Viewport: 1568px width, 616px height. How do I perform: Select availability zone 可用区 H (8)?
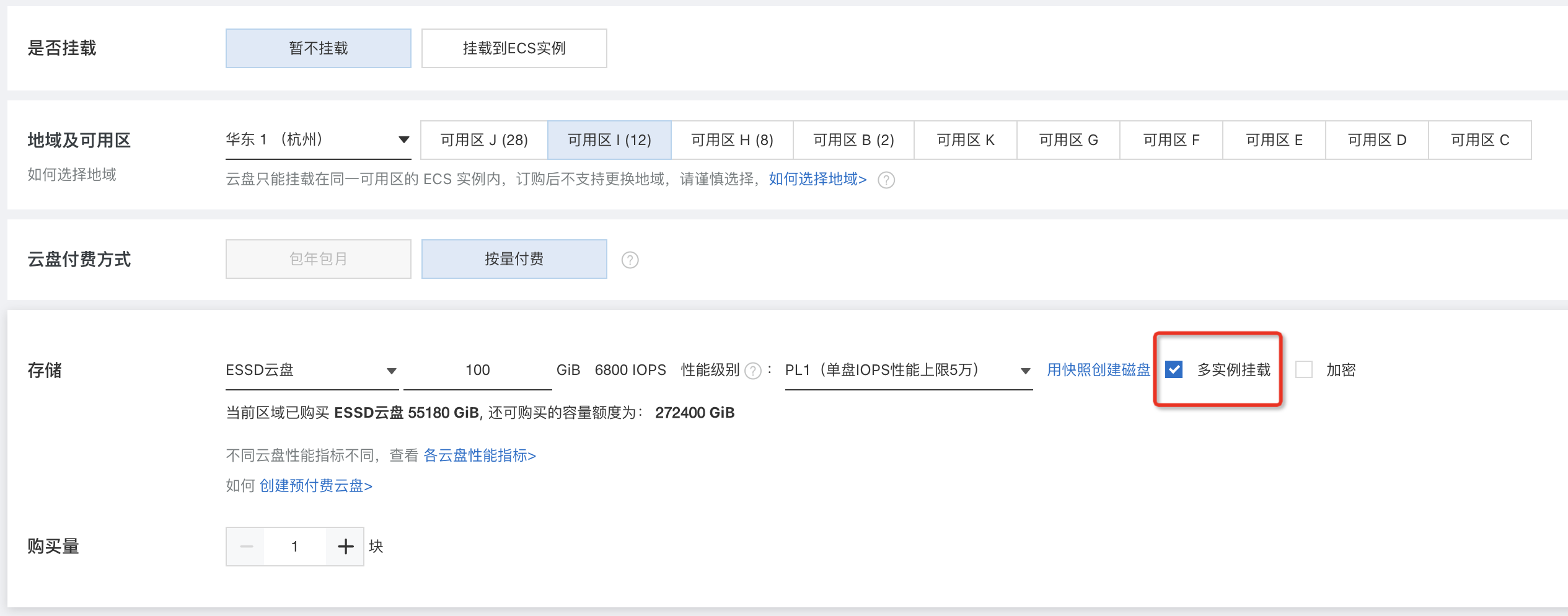[x=731, y=139]
